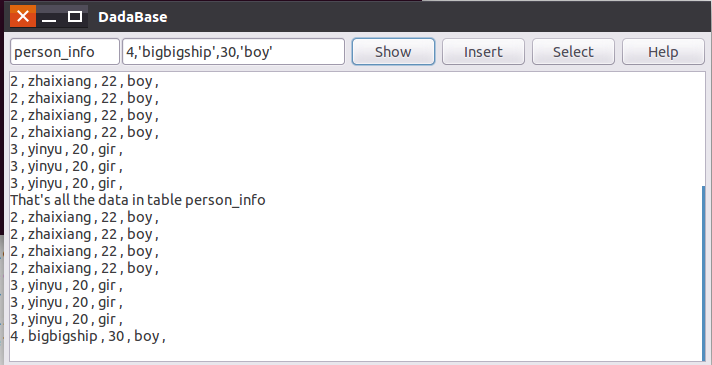The width and height of the screenshot is (712, 365).
Task: Click the 'That's all the data' line
Action: (x=138, y=200)
